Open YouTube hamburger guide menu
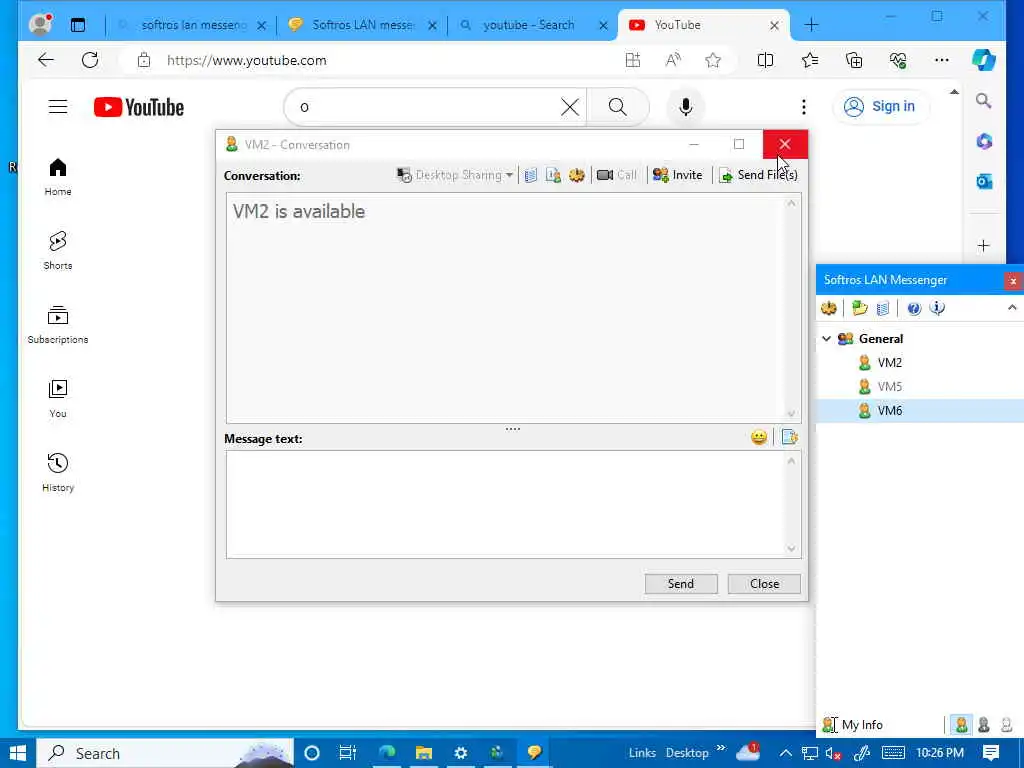Viewport: 1024px width, 768px height. click(x=58, y=106)
